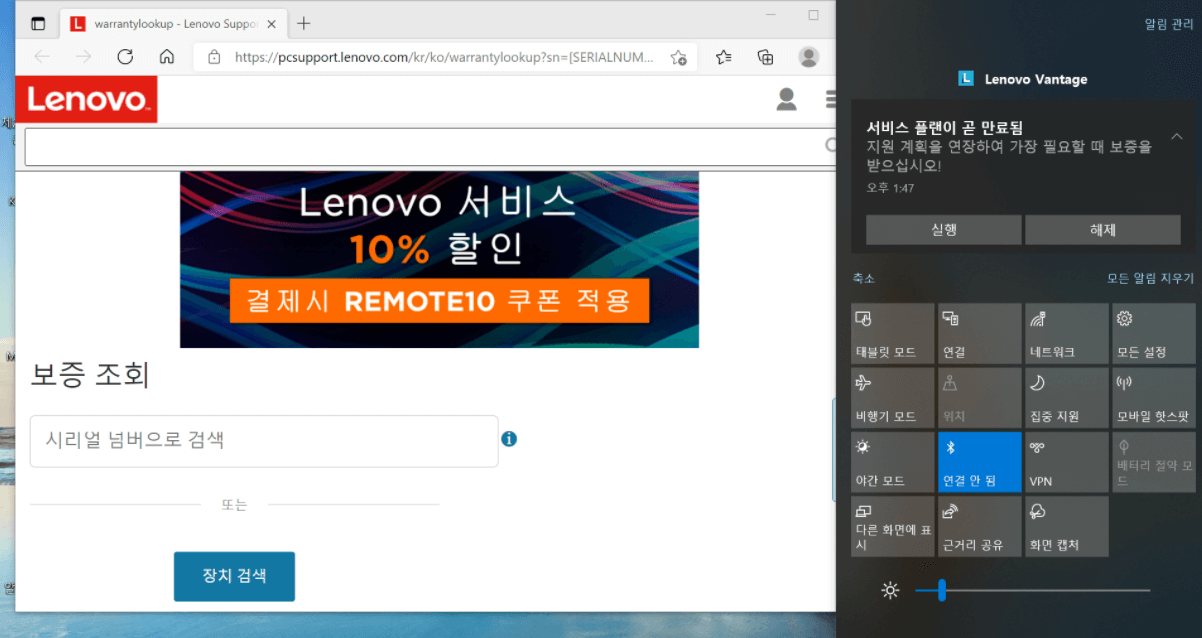Click the lock site information icon
This screenshot has width=1202, height=638.
pos(214,57)
